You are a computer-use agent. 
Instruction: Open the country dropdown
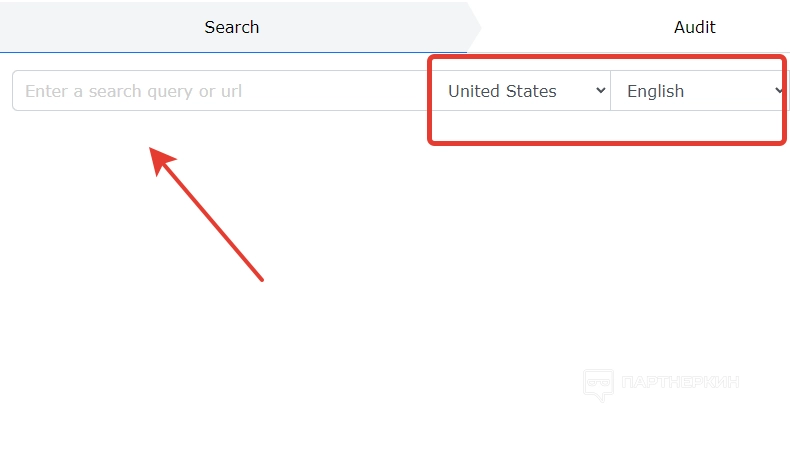point(523,91)
